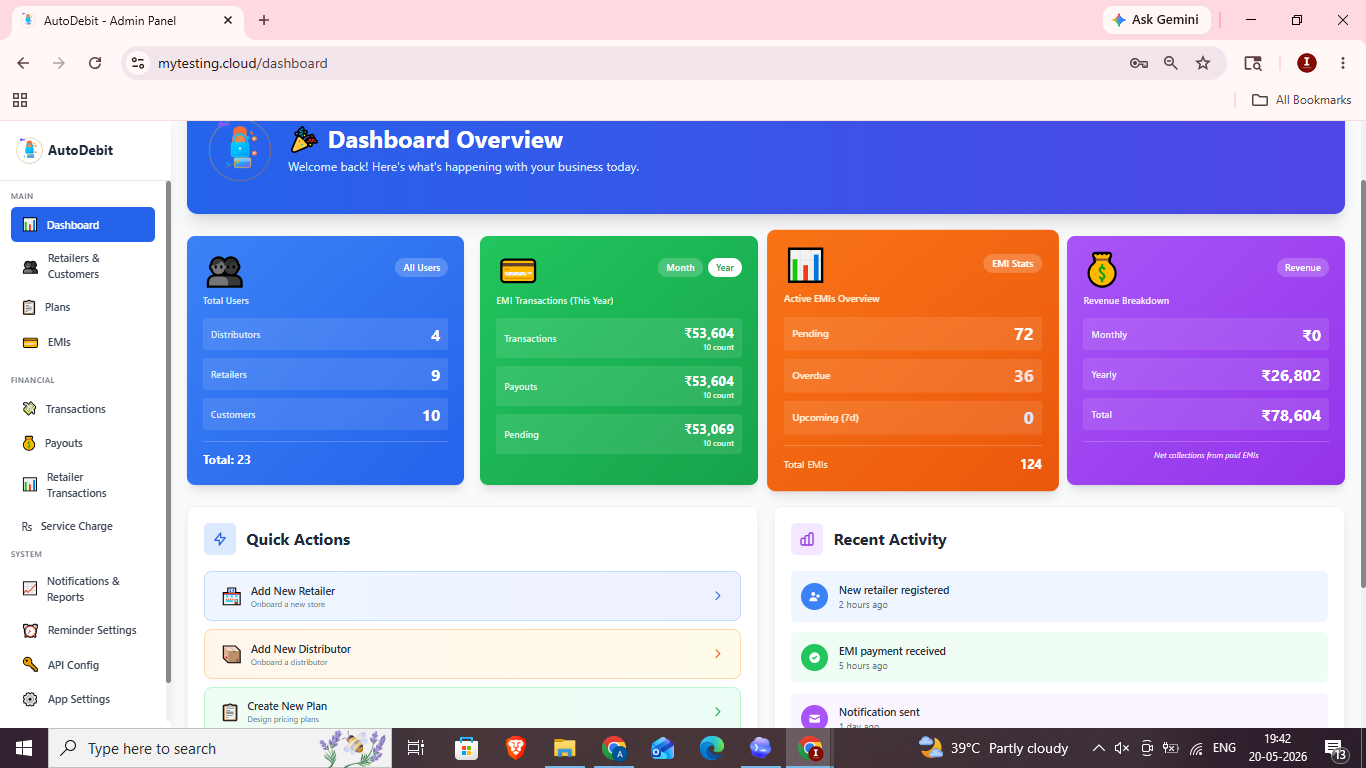Open File Explorer from the taskbar

pyautogui.click(x=565, y=748)
